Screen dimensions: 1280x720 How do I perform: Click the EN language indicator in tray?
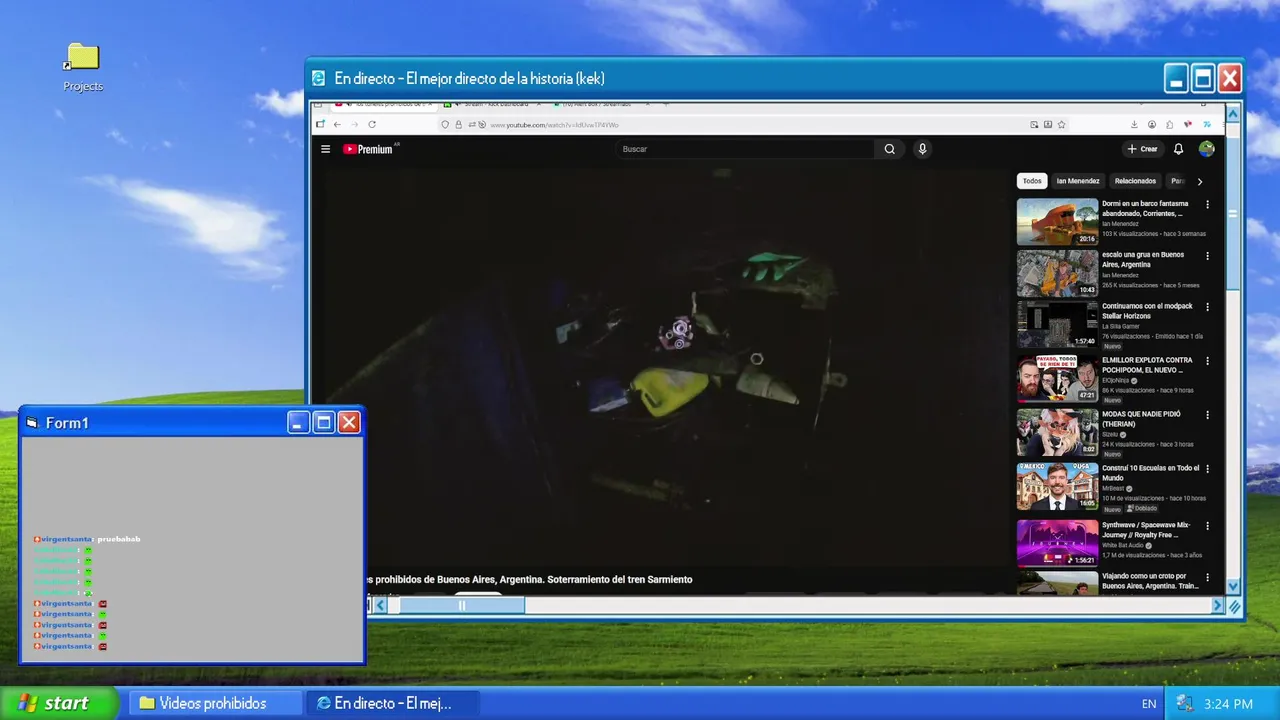click(1149, 704)
